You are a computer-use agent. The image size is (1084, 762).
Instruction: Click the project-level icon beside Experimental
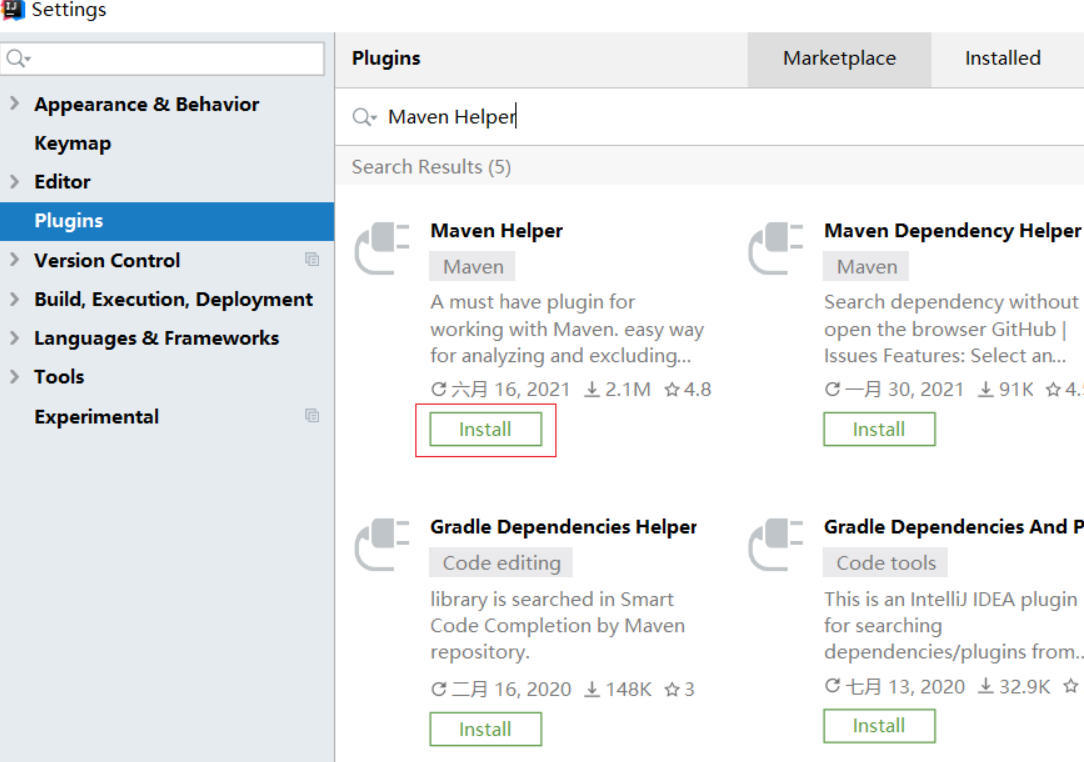click(312, 416)
